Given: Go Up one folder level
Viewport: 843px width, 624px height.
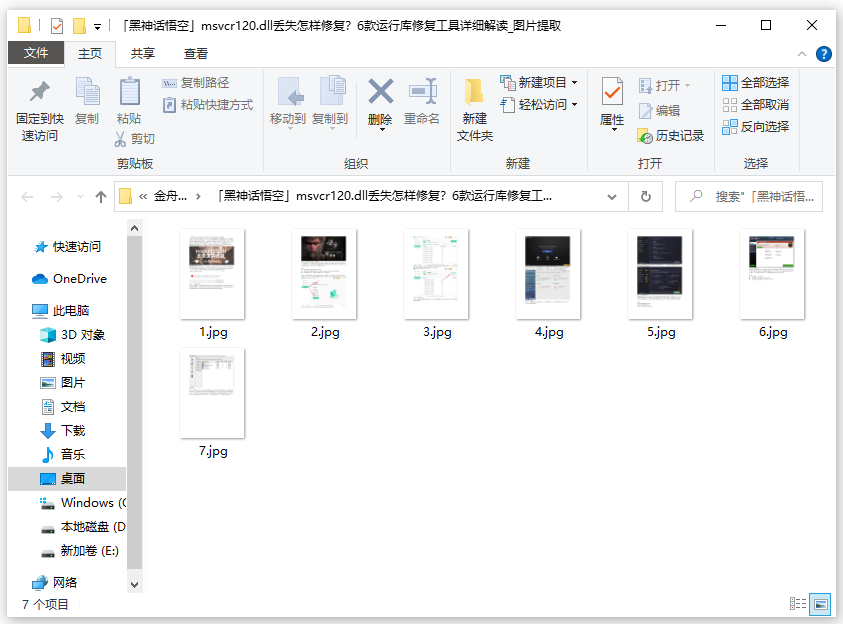Looking at the screenshot, I should (101, 197).
